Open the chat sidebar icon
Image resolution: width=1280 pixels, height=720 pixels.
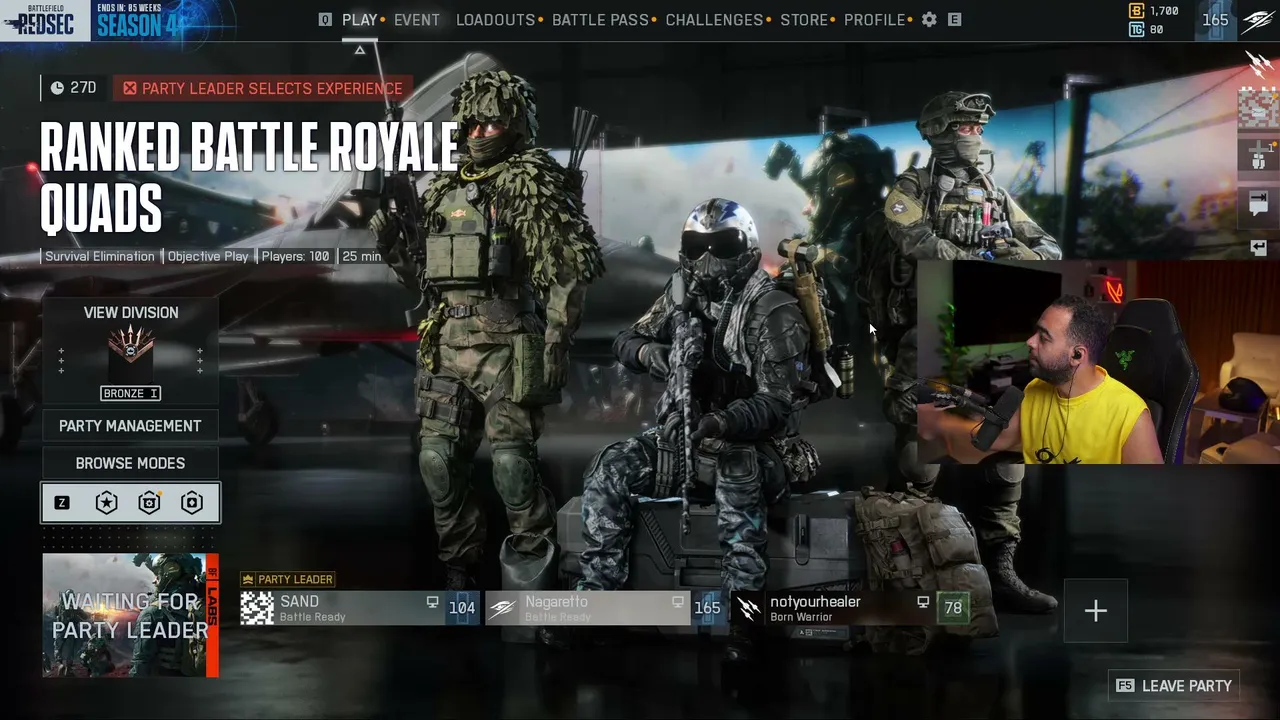[x=1258, y=202]
